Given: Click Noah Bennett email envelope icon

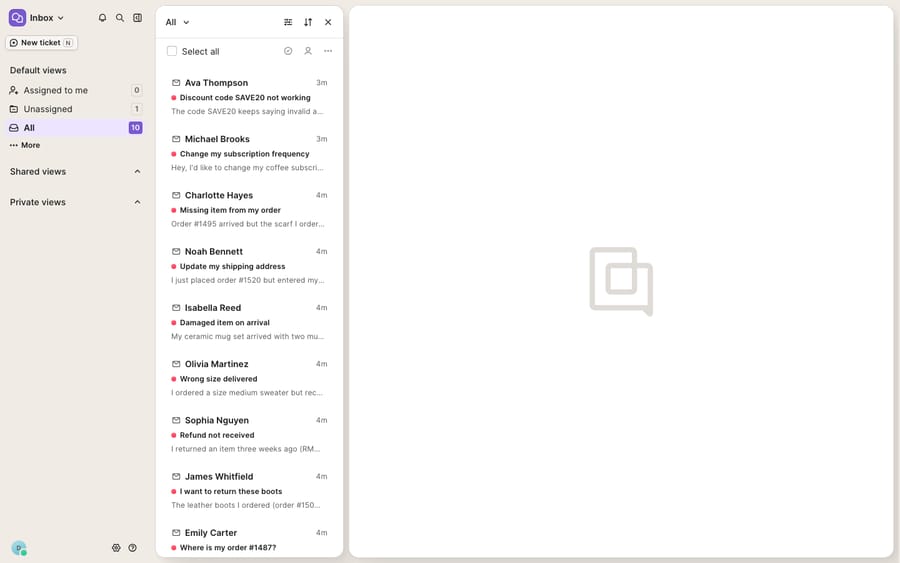Looking at the screenshot, I should tap(176, 251).
